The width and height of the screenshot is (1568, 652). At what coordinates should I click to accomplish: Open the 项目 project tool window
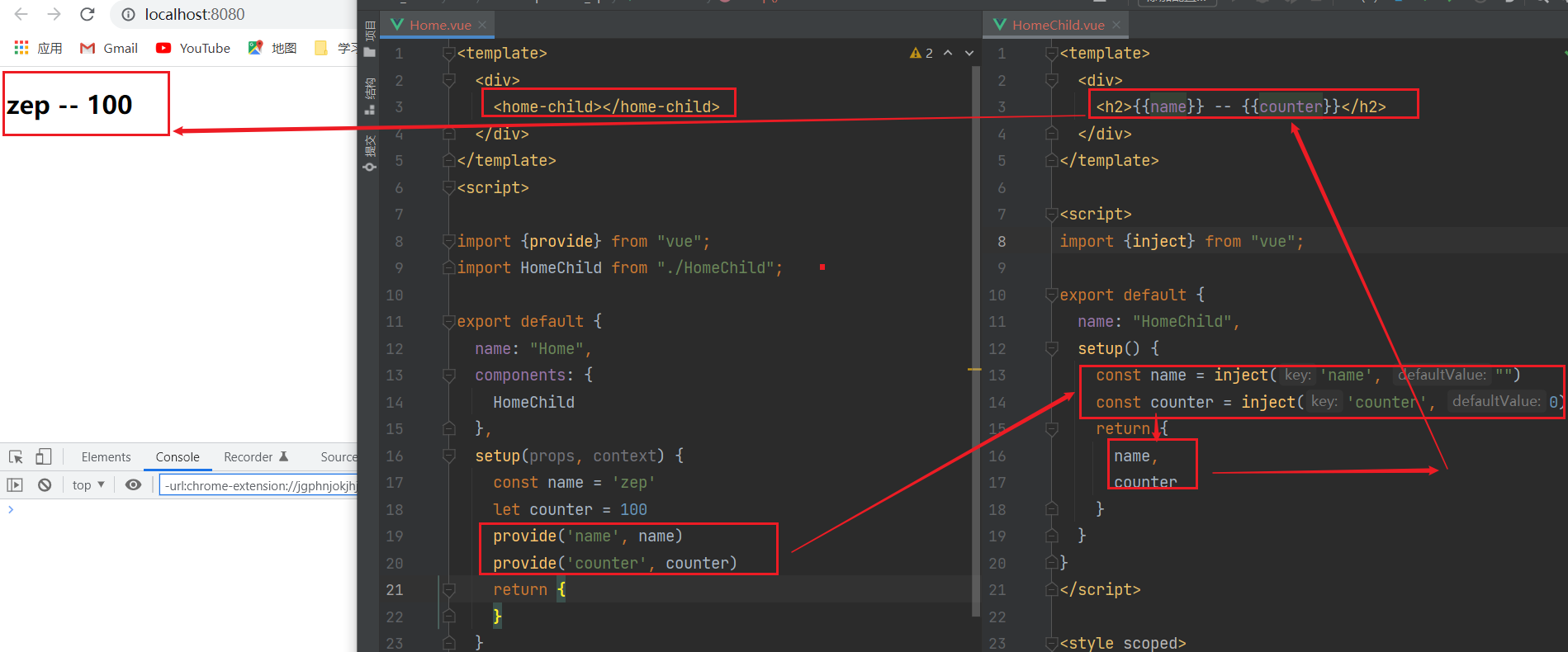369,38
